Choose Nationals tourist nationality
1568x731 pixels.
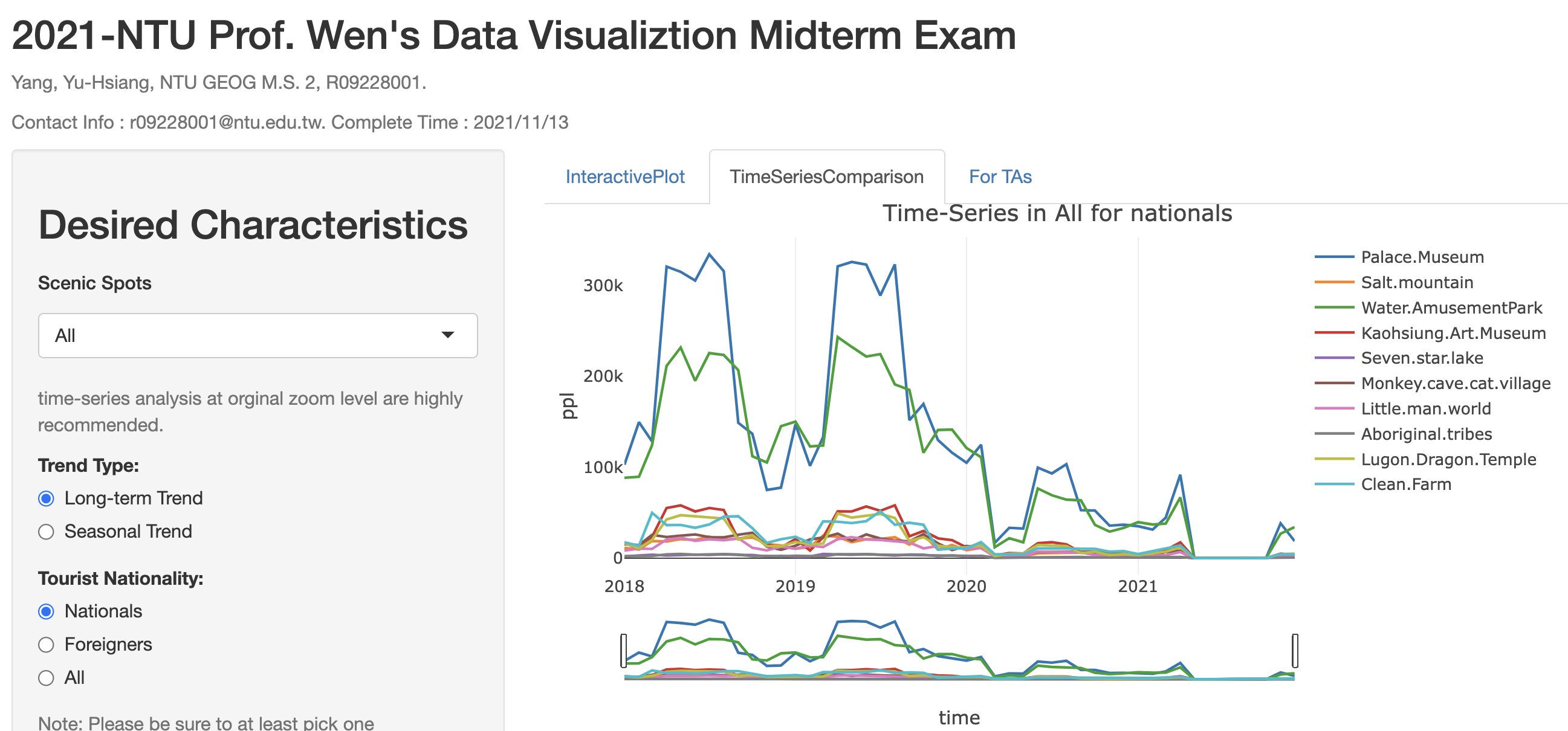pyautogui.click(x=47, y=611)
